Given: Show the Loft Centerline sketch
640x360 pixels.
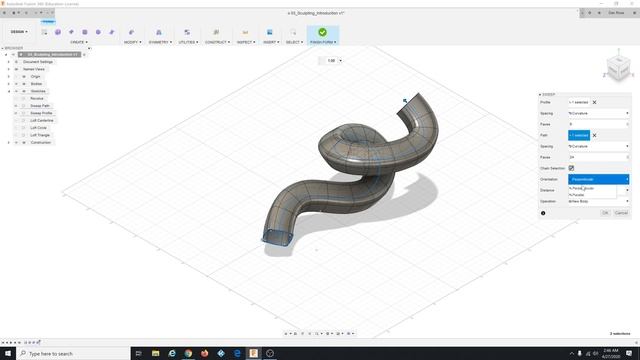Looking at the screenshot, I should point(16,120).
